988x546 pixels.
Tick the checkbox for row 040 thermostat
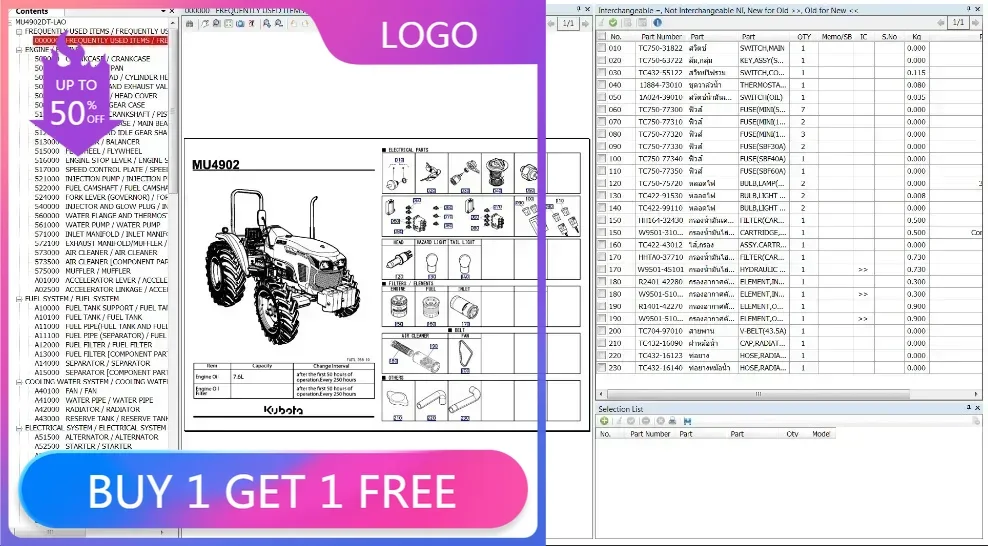[x=602, y=85]
